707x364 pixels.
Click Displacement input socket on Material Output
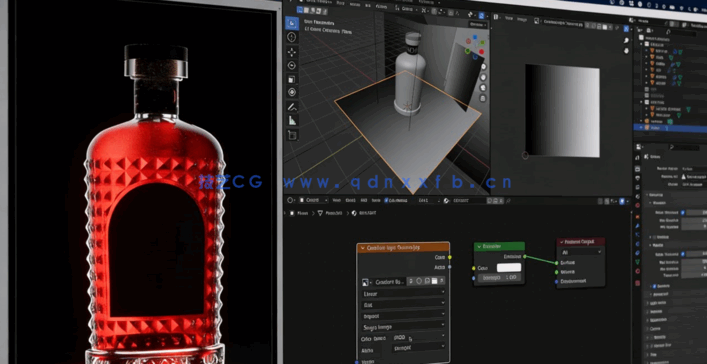pyautogui.click(x=556, y=281)
